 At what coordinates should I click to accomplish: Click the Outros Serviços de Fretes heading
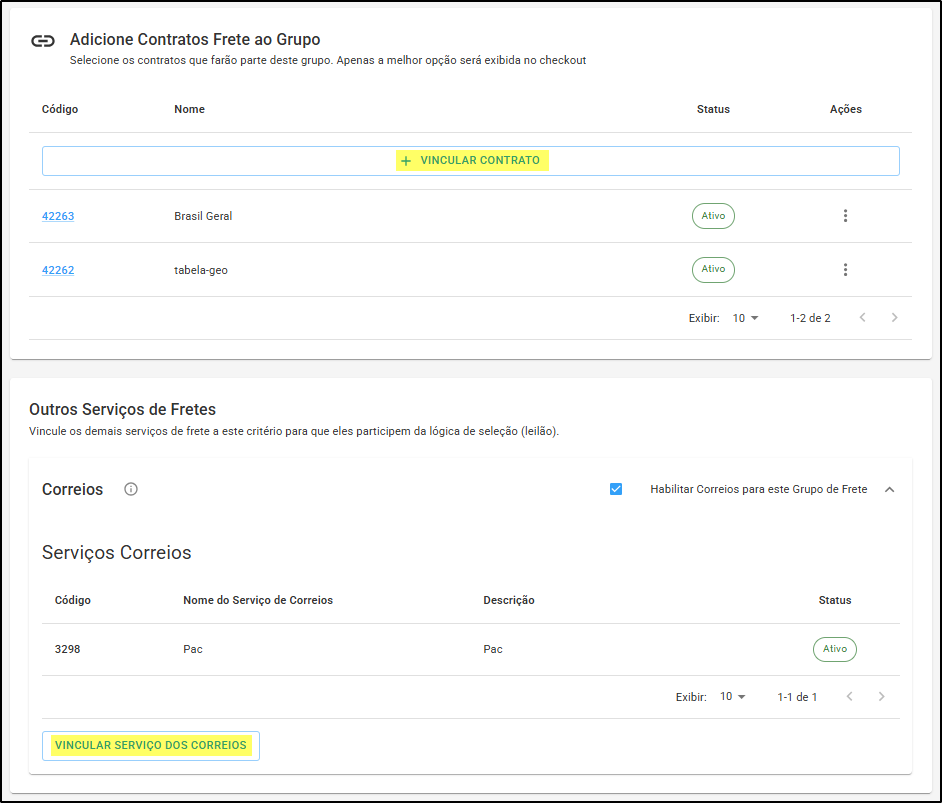[123, 410]
